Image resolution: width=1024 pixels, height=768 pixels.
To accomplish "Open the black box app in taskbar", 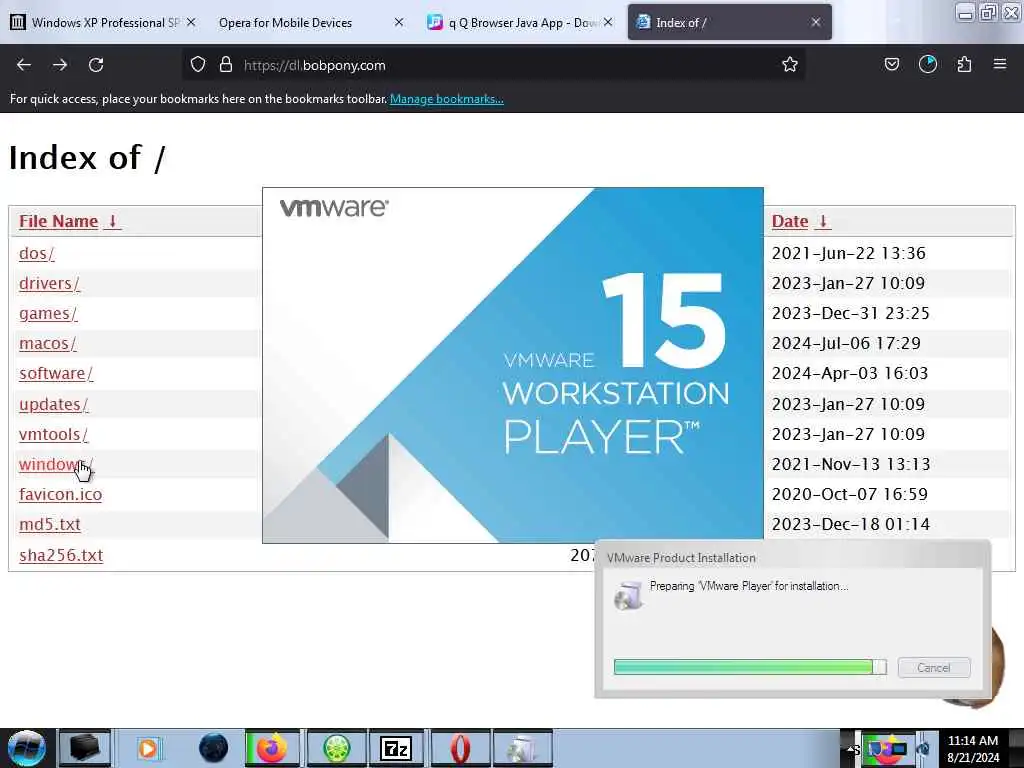I will [85, 748].
